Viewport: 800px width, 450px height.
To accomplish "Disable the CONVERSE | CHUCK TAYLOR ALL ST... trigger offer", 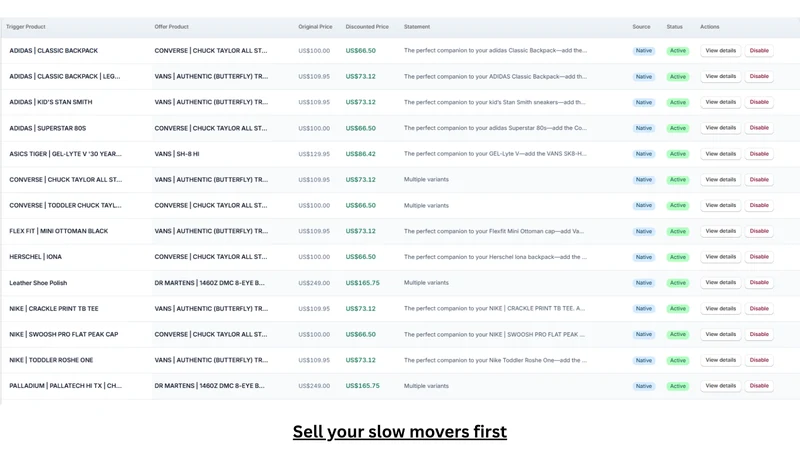I will click(x=759, y=180).
